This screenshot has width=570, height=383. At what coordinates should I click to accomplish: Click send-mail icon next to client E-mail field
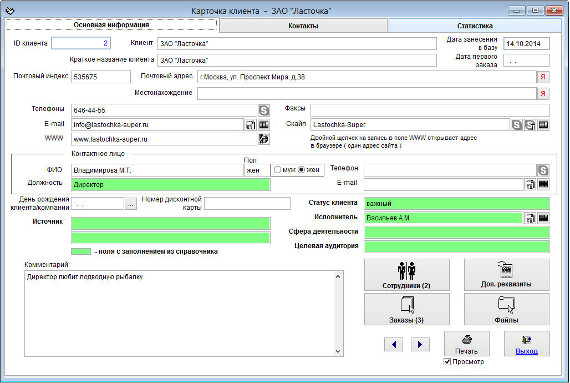click(250, 125)
